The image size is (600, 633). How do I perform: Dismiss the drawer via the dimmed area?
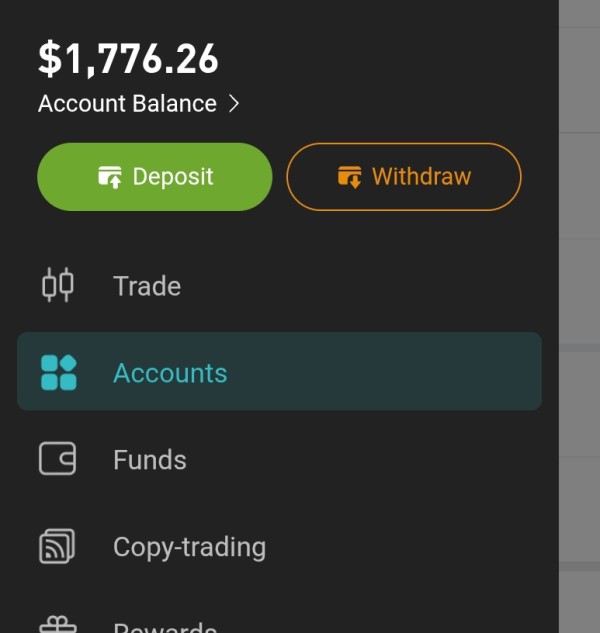tap(580, 300)
